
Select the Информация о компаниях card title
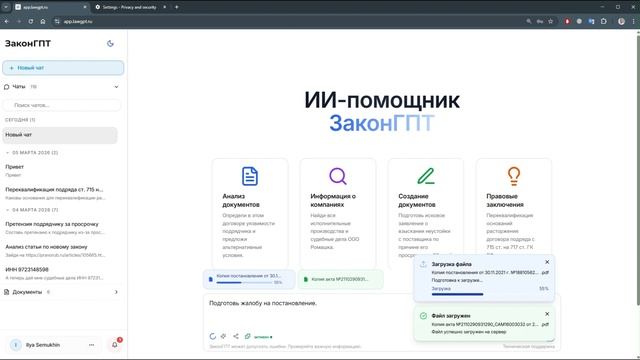(333, 200)
